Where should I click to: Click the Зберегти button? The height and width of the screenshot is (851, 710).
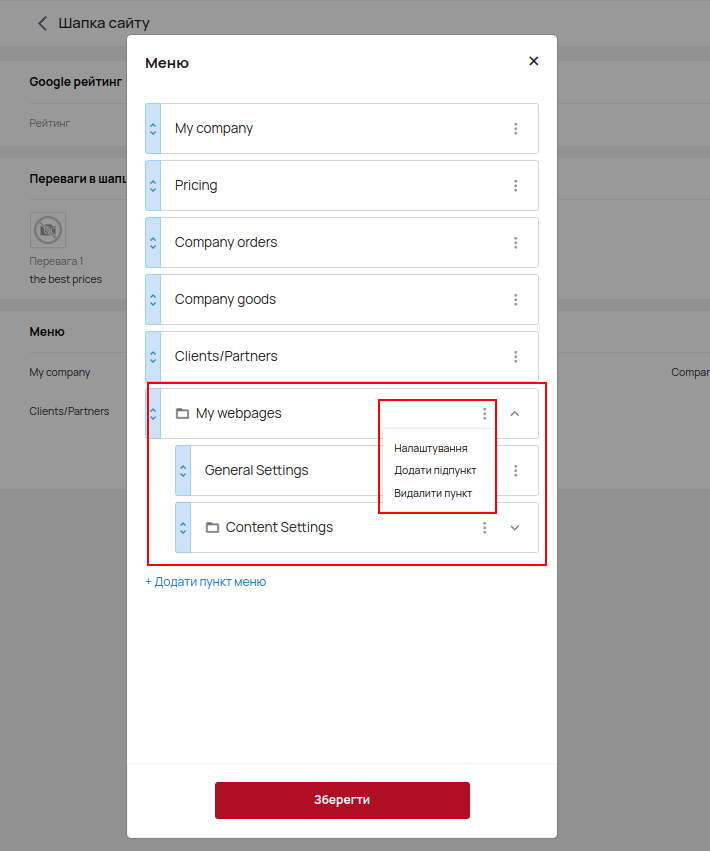(x=342, y=800)
